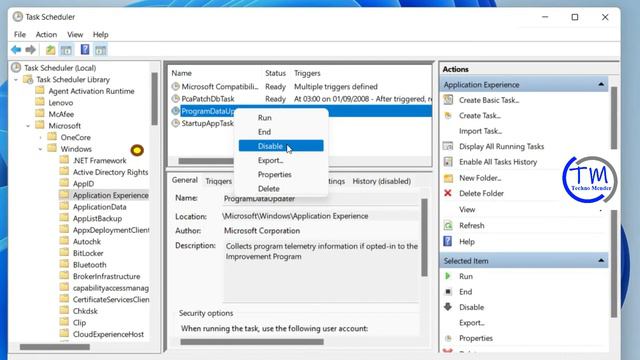640x360 pixels.
Task: Click the BitLocker folder icon in tree
Action: (x=64, y=253)
